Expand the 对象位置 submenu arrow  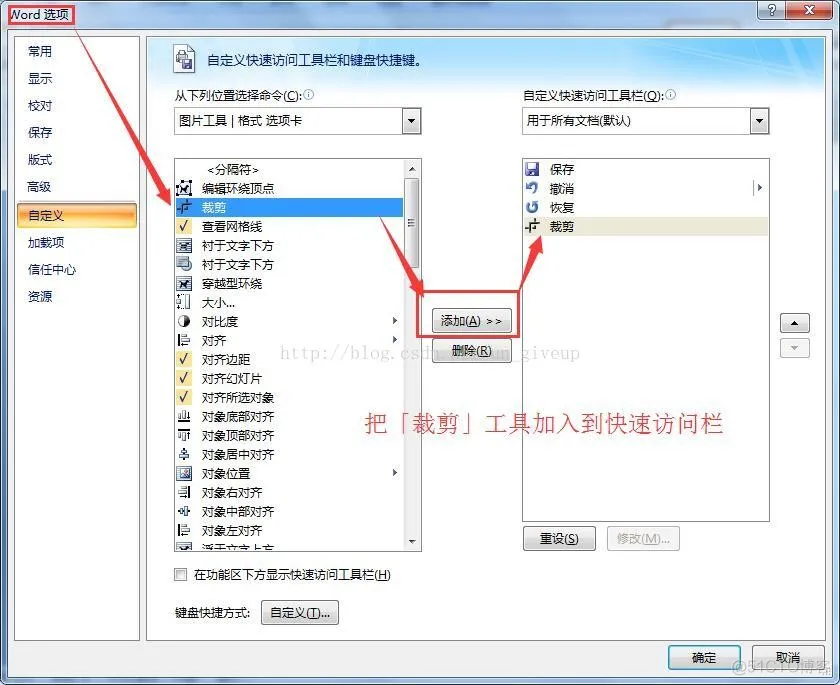click(x=395, y=472)
